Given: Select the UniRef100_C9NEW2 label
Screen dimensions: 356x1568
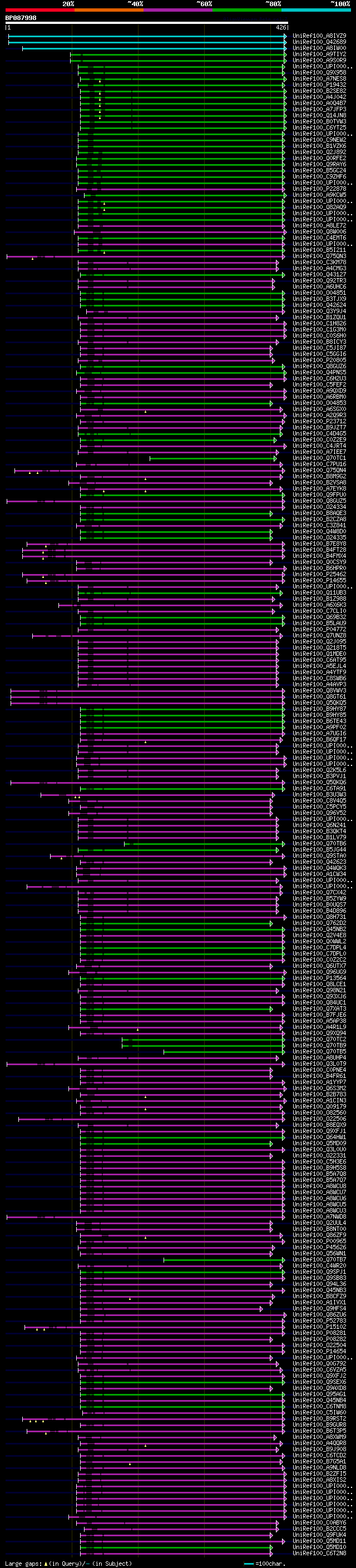Looking at the screenshot, I should click(x=319, y=140).
